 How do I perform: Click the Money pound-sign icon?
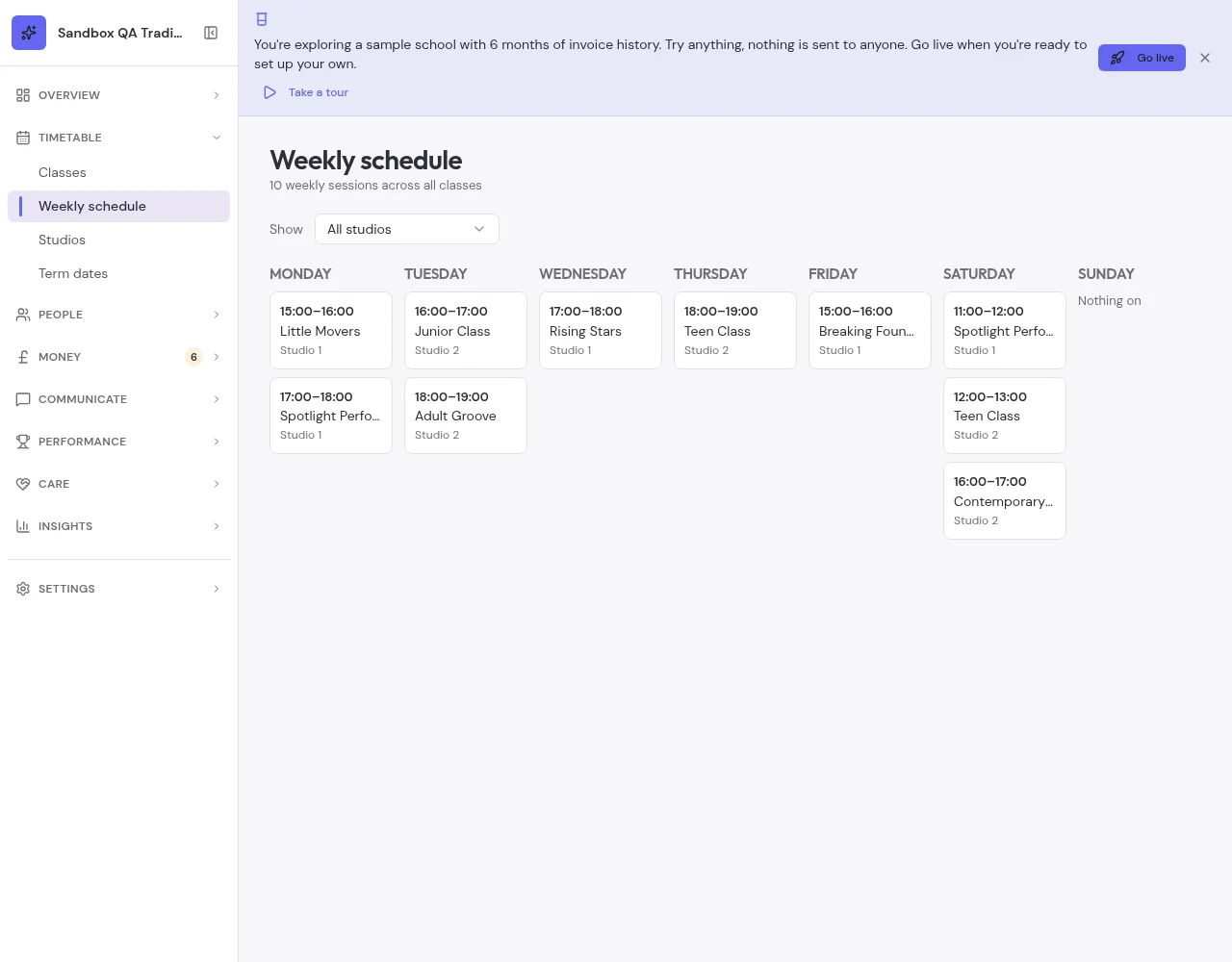[23, 357]
